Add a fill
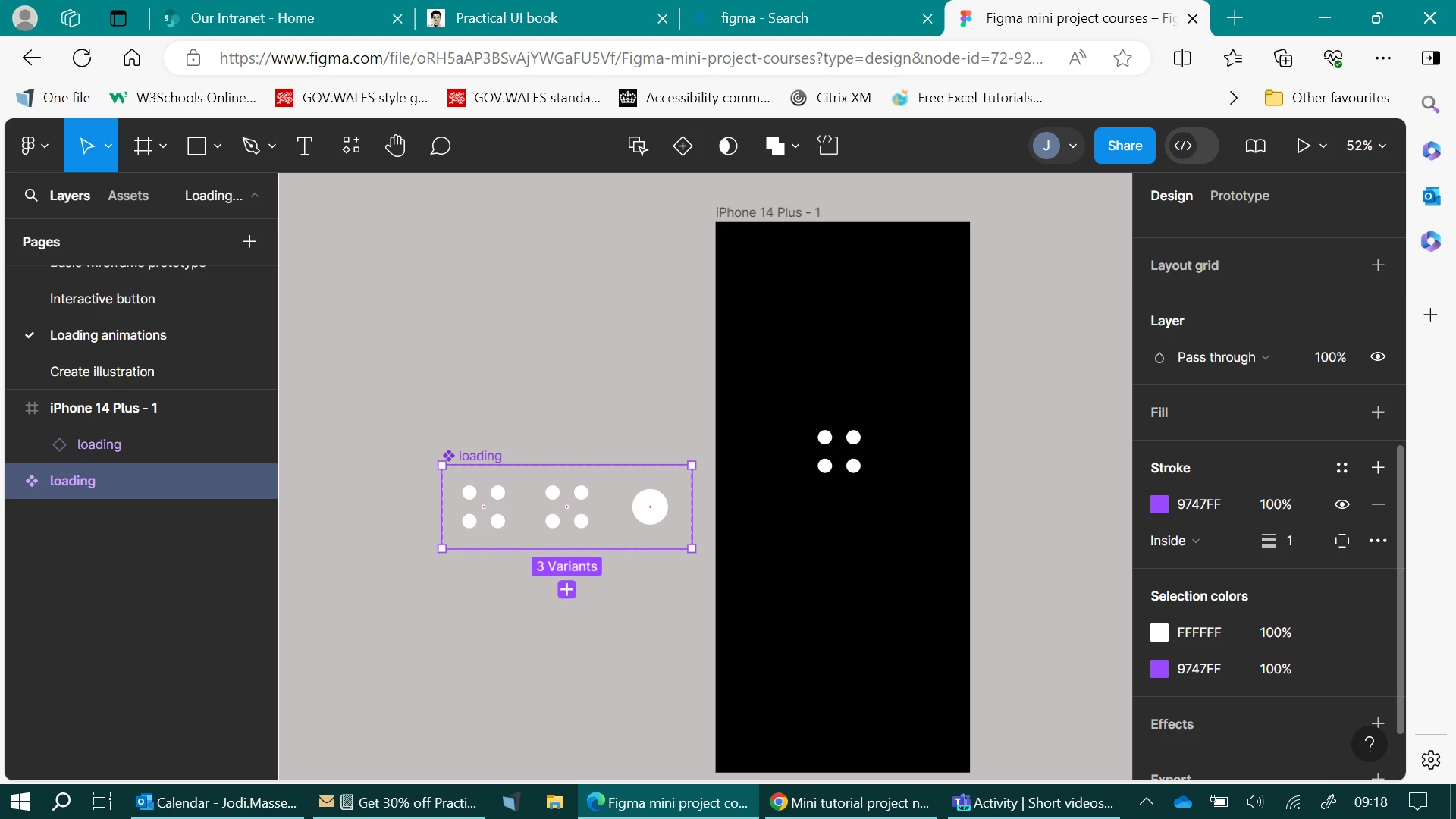The height and width of the screenshot is (819, 1456). click(1378, 412)
